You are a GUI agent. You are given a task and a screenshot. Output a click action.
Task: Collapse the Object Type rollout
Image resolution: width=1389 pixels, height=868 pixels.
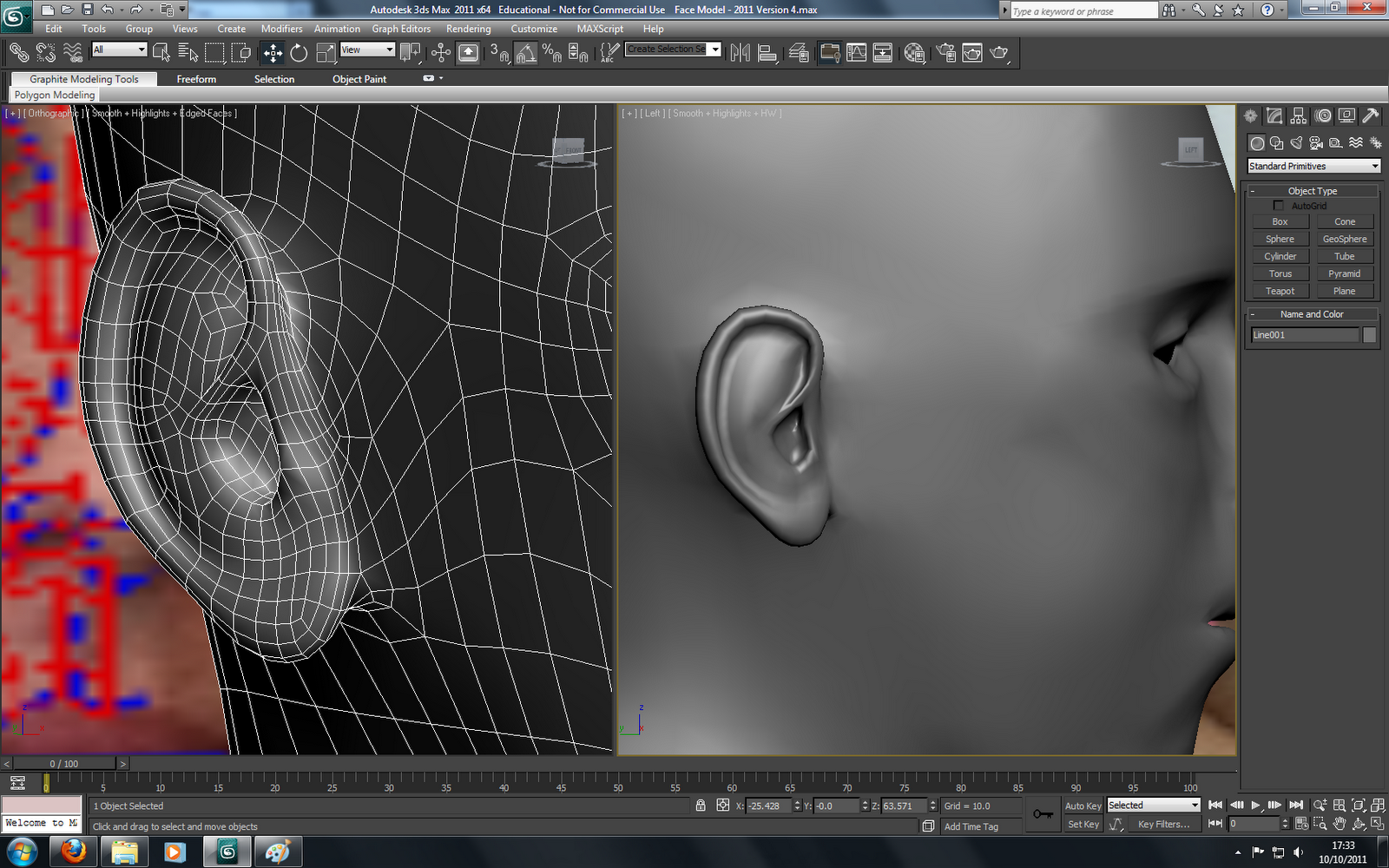1253,190
